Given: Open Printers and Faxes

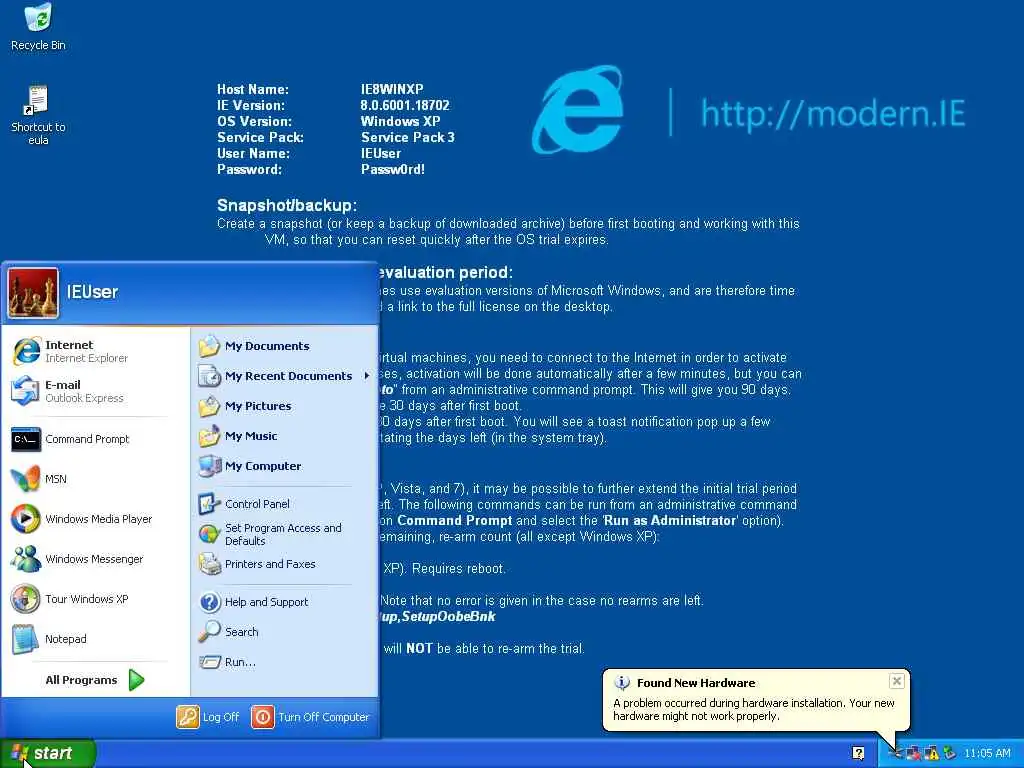Looking at the screenshot, I should (285, 564).
